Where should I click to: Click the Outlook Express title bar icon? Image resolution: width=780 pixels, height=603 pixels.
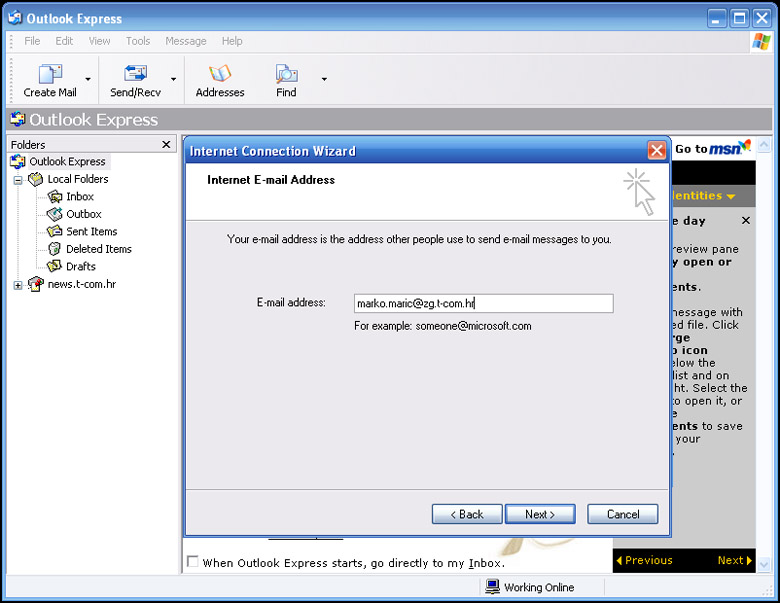(15, 18)
